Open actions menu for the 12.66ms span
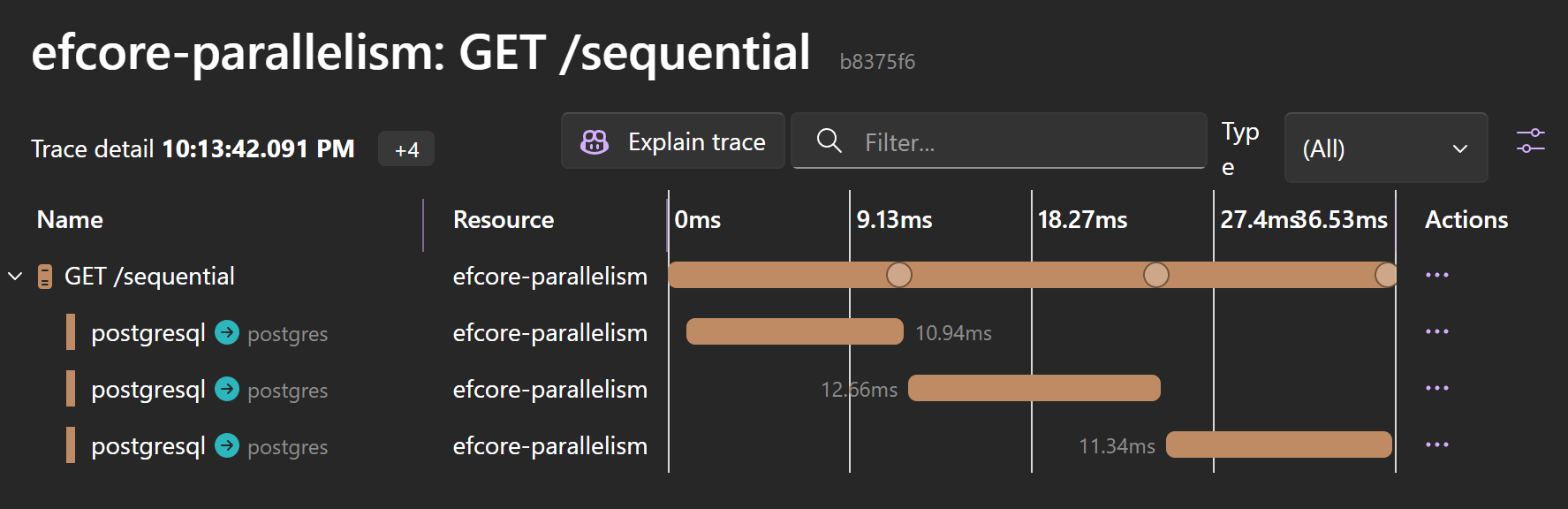This screenshot has width=1568, height=509. [1437, 388]
